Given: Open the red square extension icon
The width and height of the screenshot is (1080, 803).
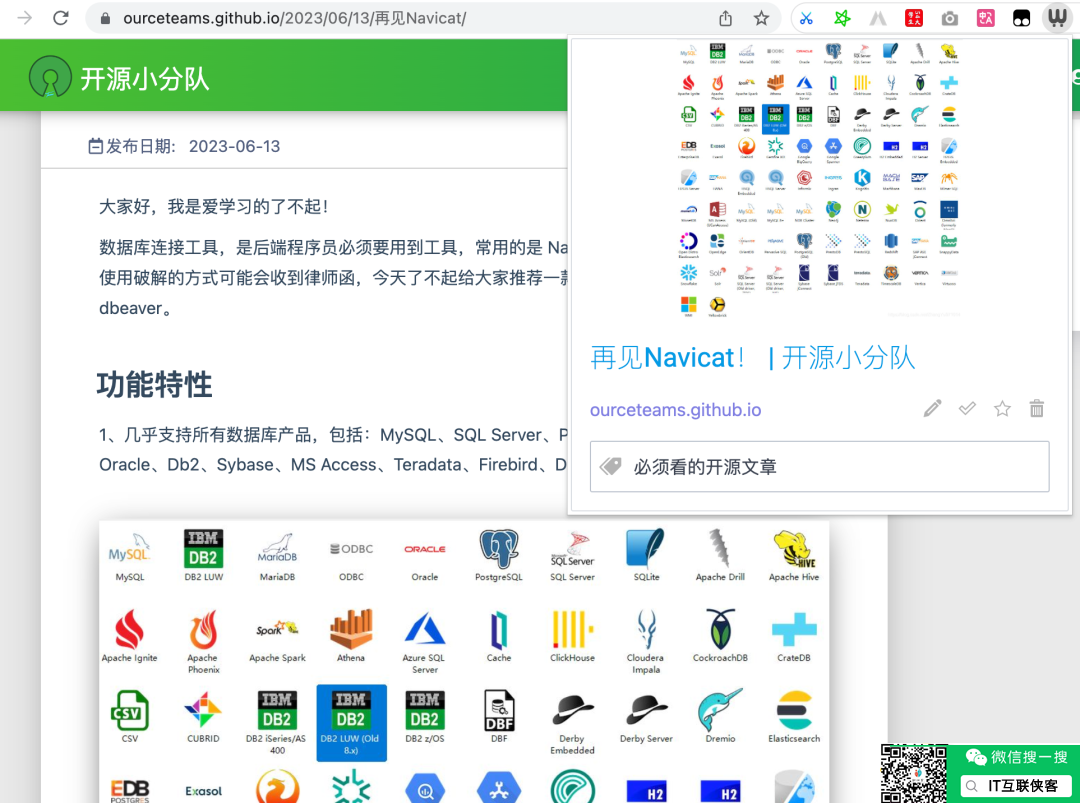Looking at the screenshot, I should tap(913, 19).
